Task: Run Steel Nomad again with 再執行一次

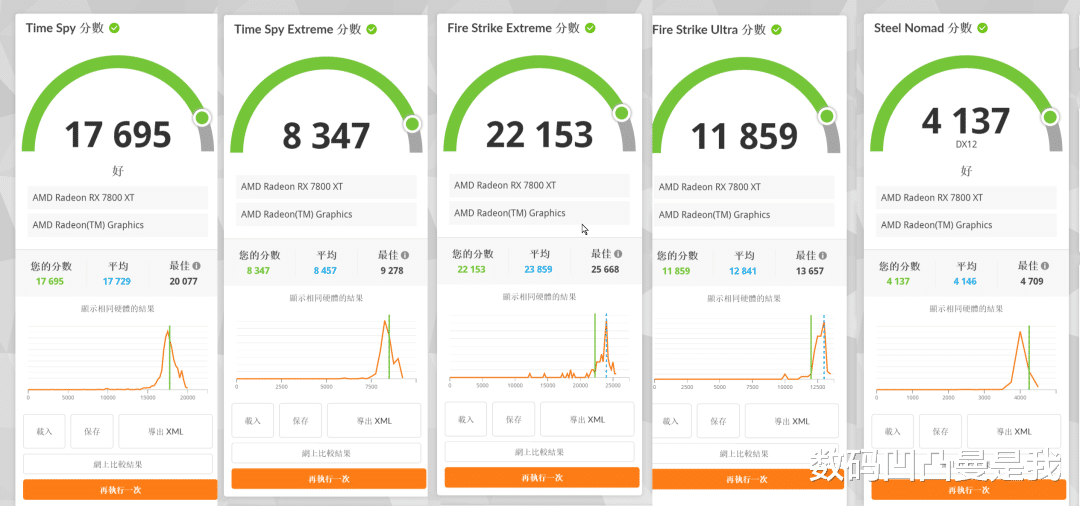Action: click(x=968, y=489)
